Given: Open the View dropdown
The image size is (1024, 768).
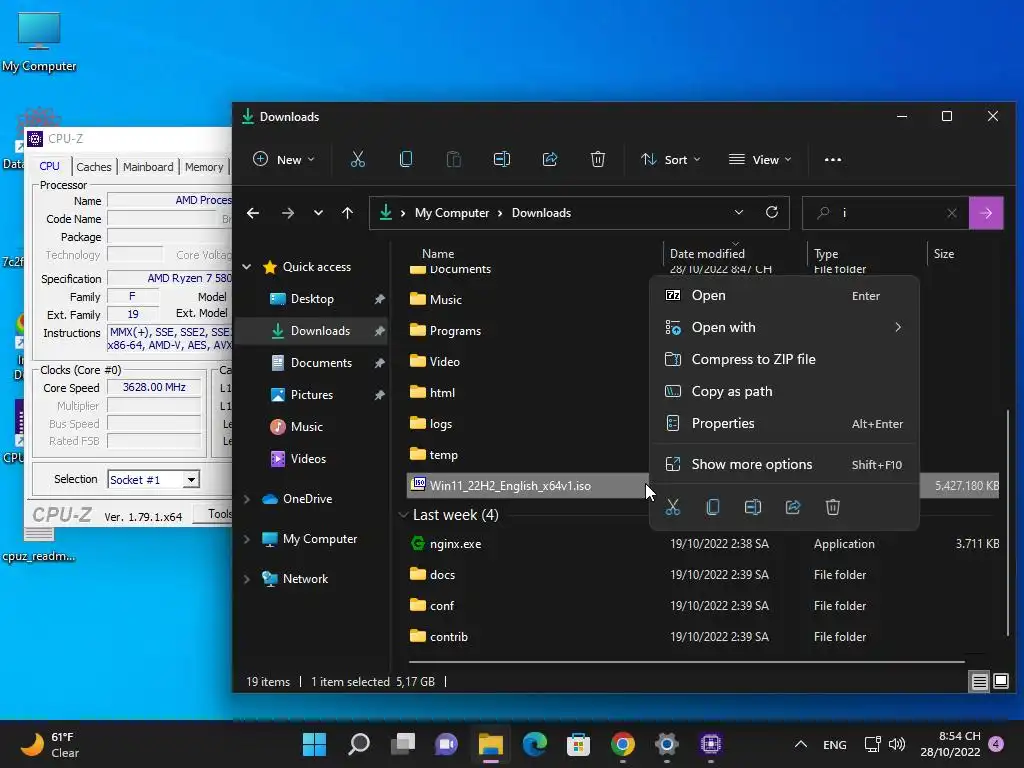Looking at the screenshot, I should pyautogui.click(x=760, y=159).
